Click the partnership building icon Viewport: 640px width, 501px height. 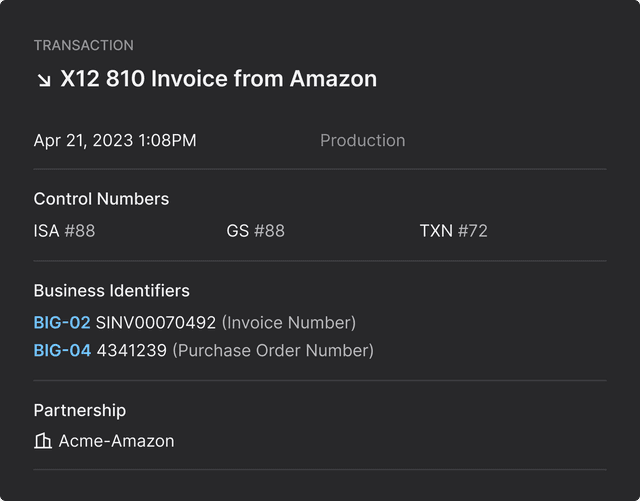[43, 441]
